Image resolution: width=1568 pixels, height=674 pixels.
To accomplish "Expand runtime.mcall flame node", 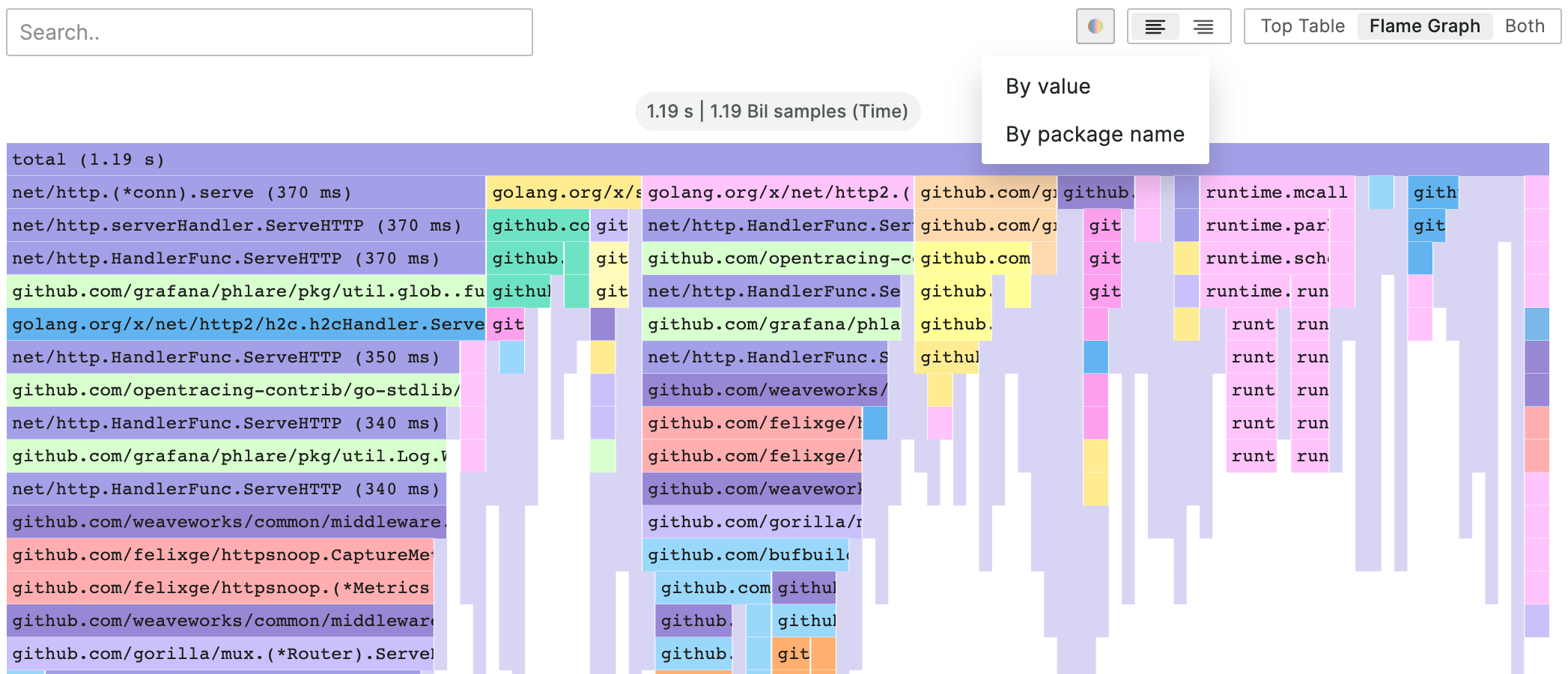I will pos(1276,192).
